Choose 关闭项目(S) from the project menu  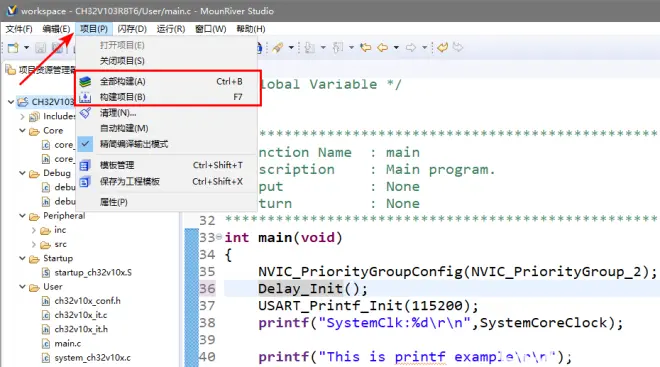click(x=167, y=61)
